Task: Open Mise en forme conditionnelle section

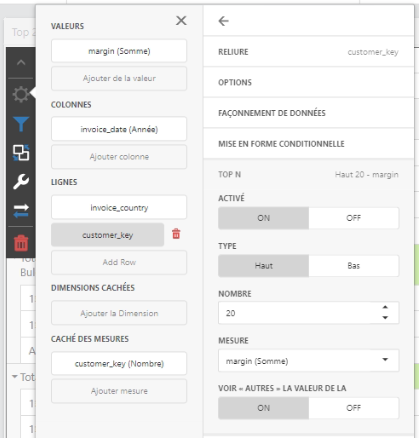Action: pyautogui.click(x=308, y=144)
